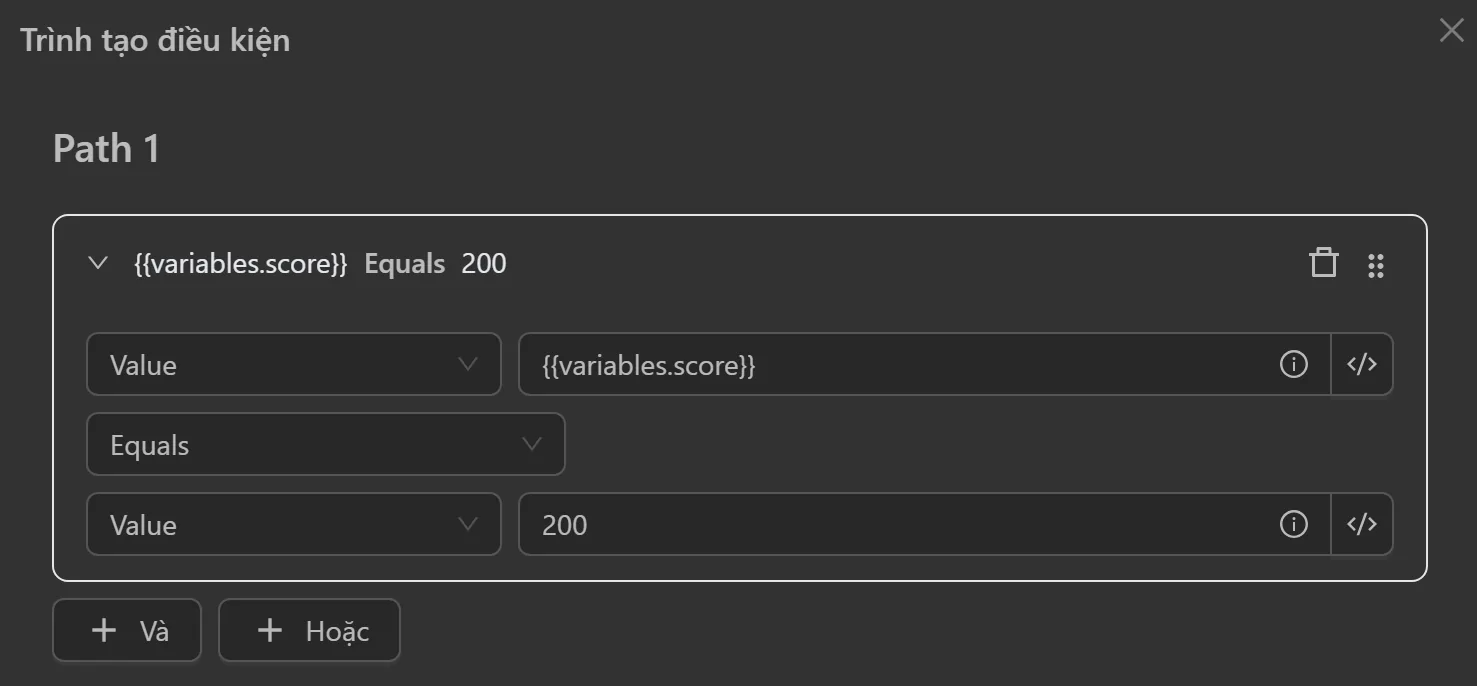Open the bottom Value type dropdown

coord(293,525)
